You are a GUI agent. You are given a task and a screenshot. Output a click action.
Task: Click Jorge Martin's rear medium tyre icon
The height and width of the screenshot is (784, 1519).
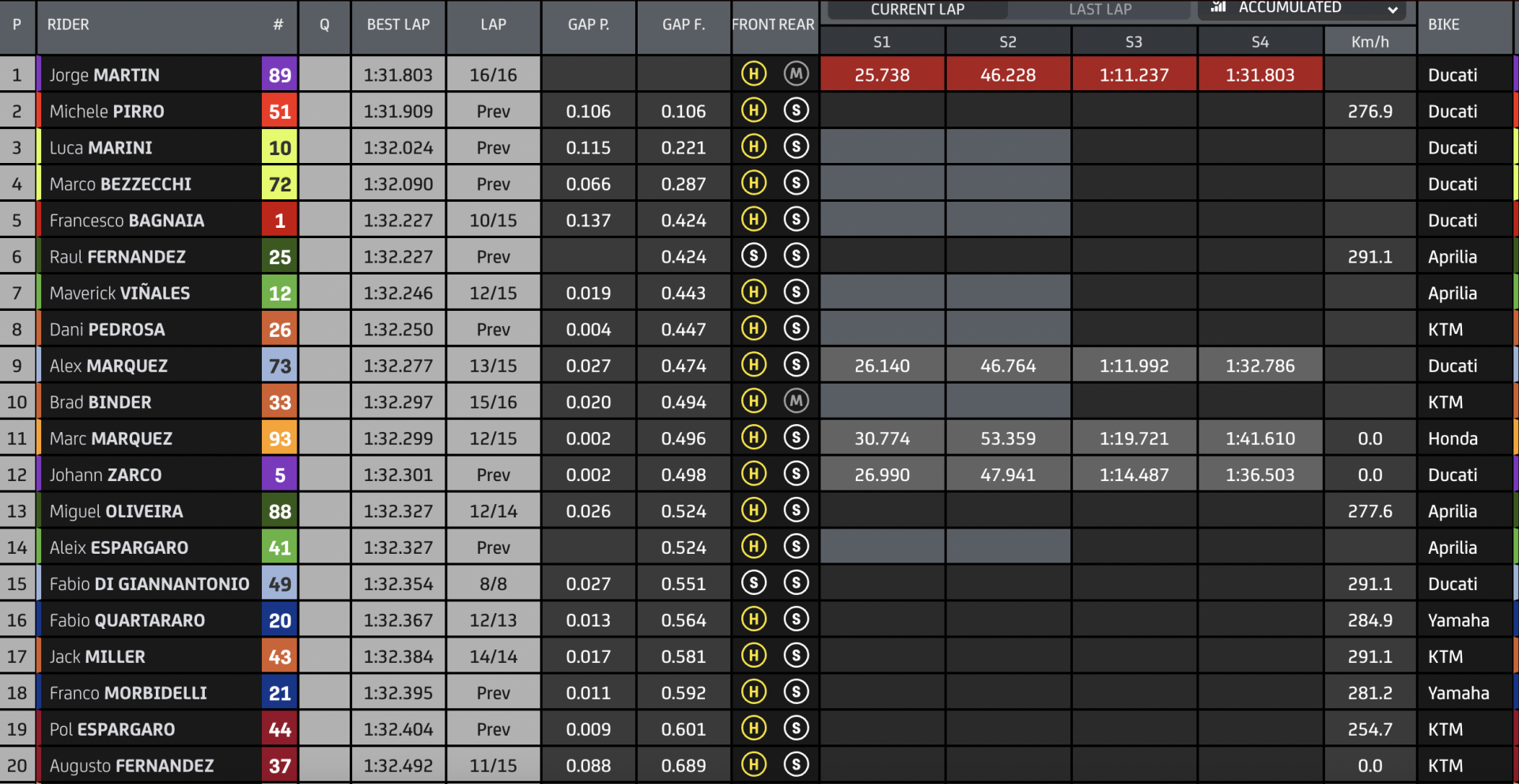click(796, 74)
